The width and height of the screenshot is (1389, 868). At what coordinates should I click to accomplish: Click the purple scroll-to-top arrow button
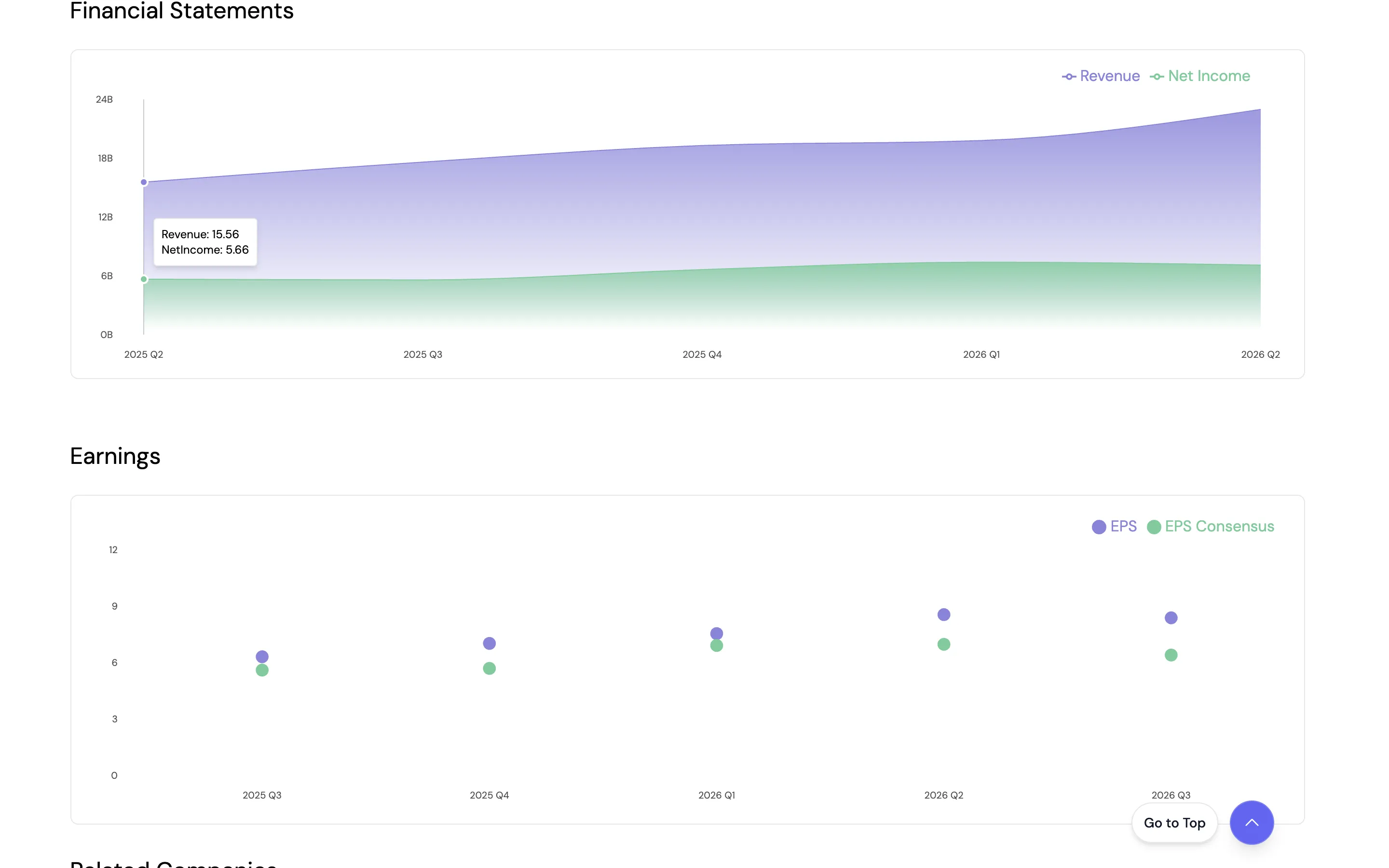pyautogui.click(x=1251, y=822)
